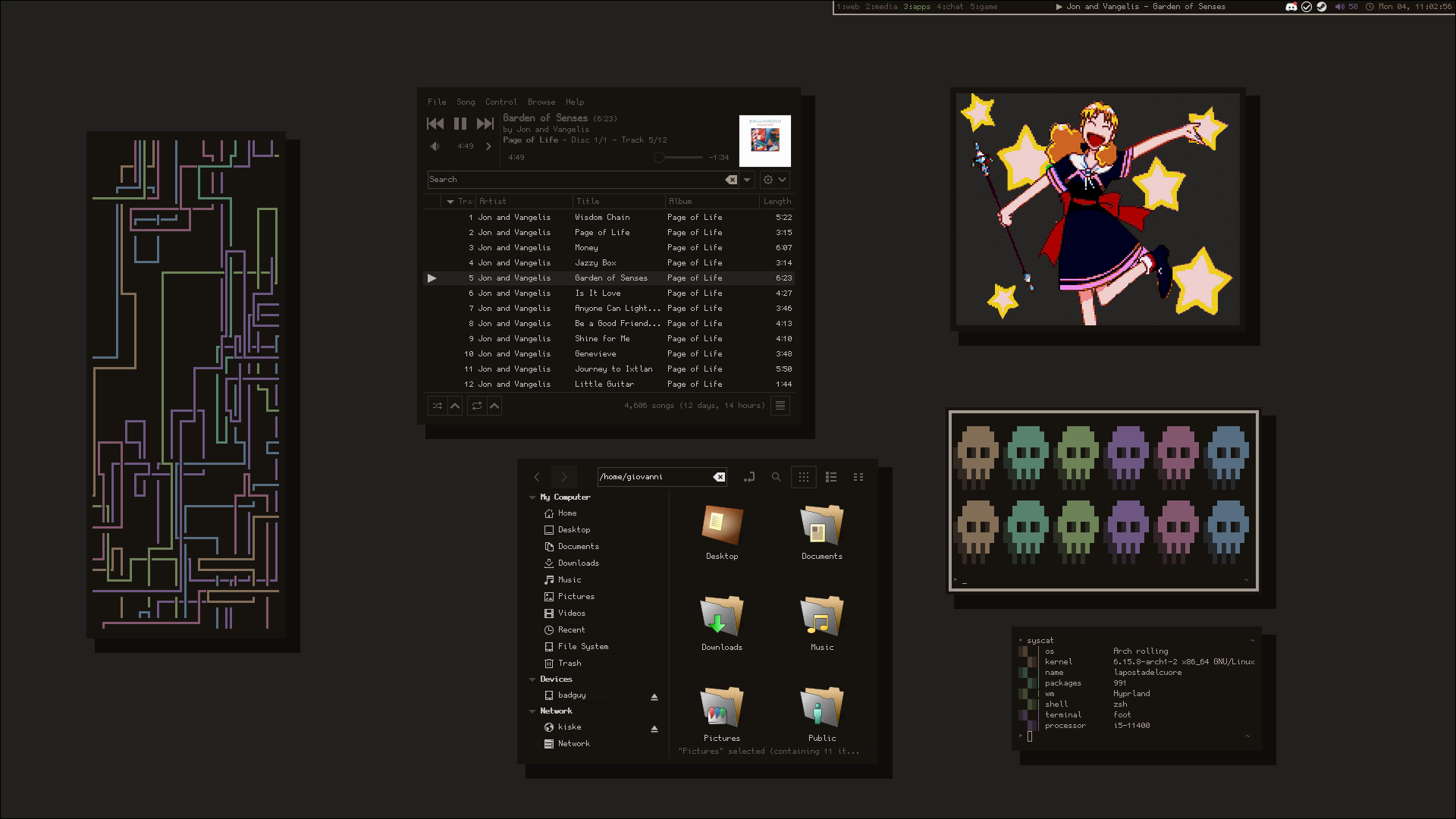Select the song Little Guitar

[608, 384]
